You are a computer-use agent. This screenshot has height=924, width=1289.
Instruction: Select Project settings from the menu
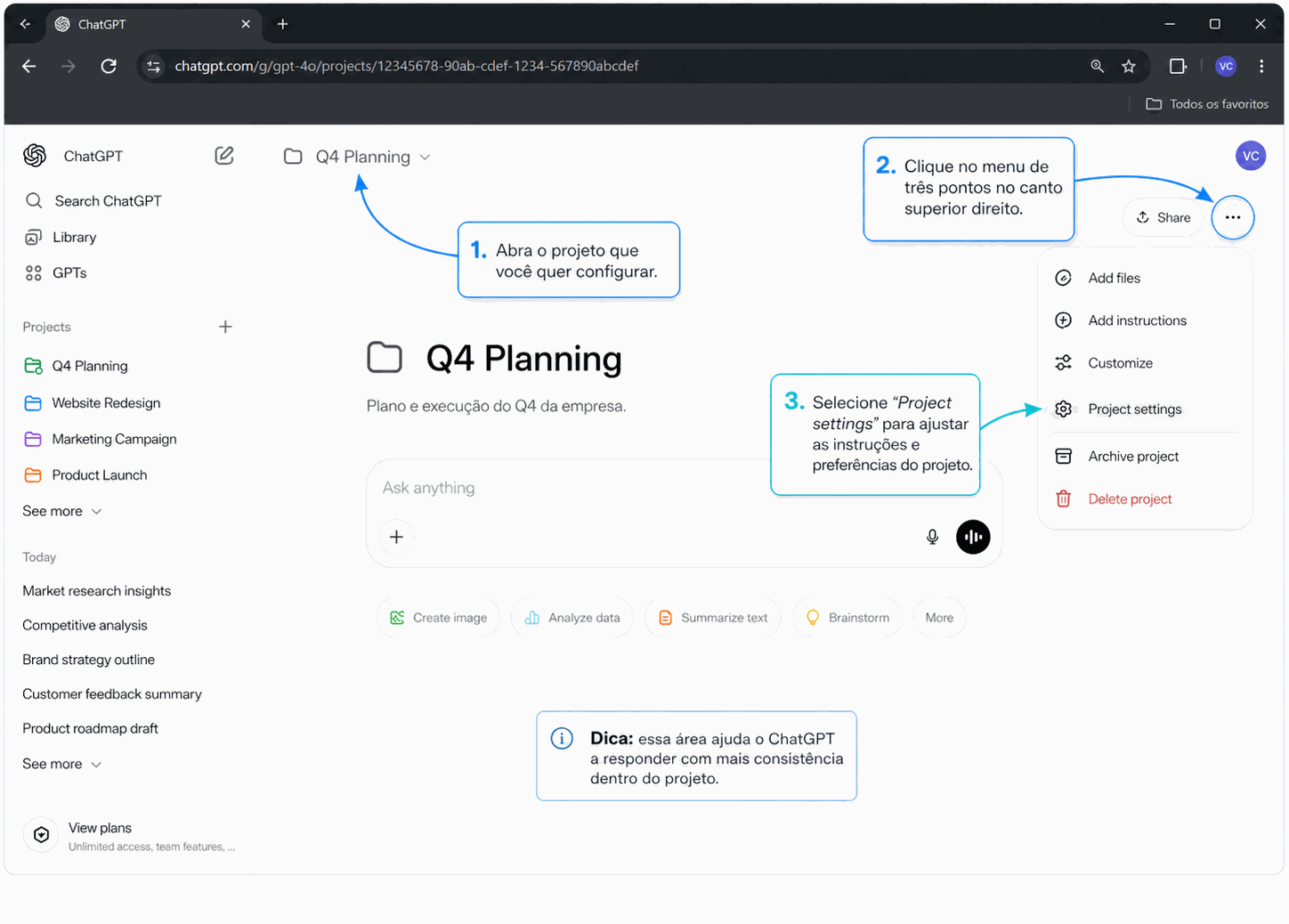tap(1134, 409)
